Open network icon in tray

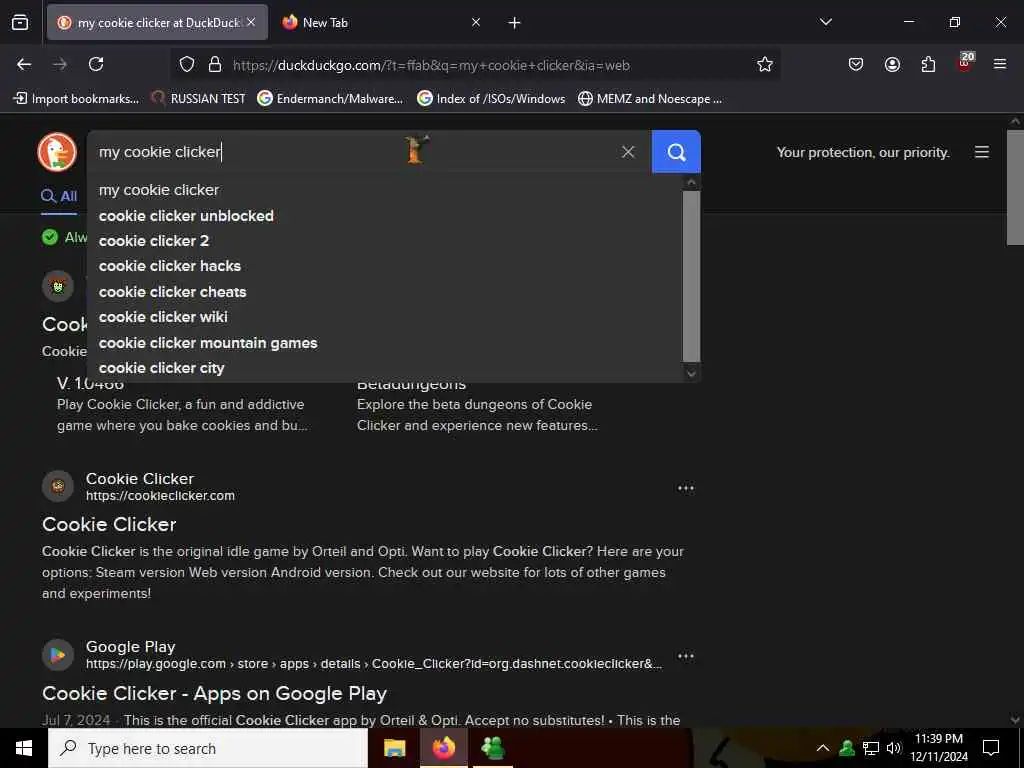871,748
